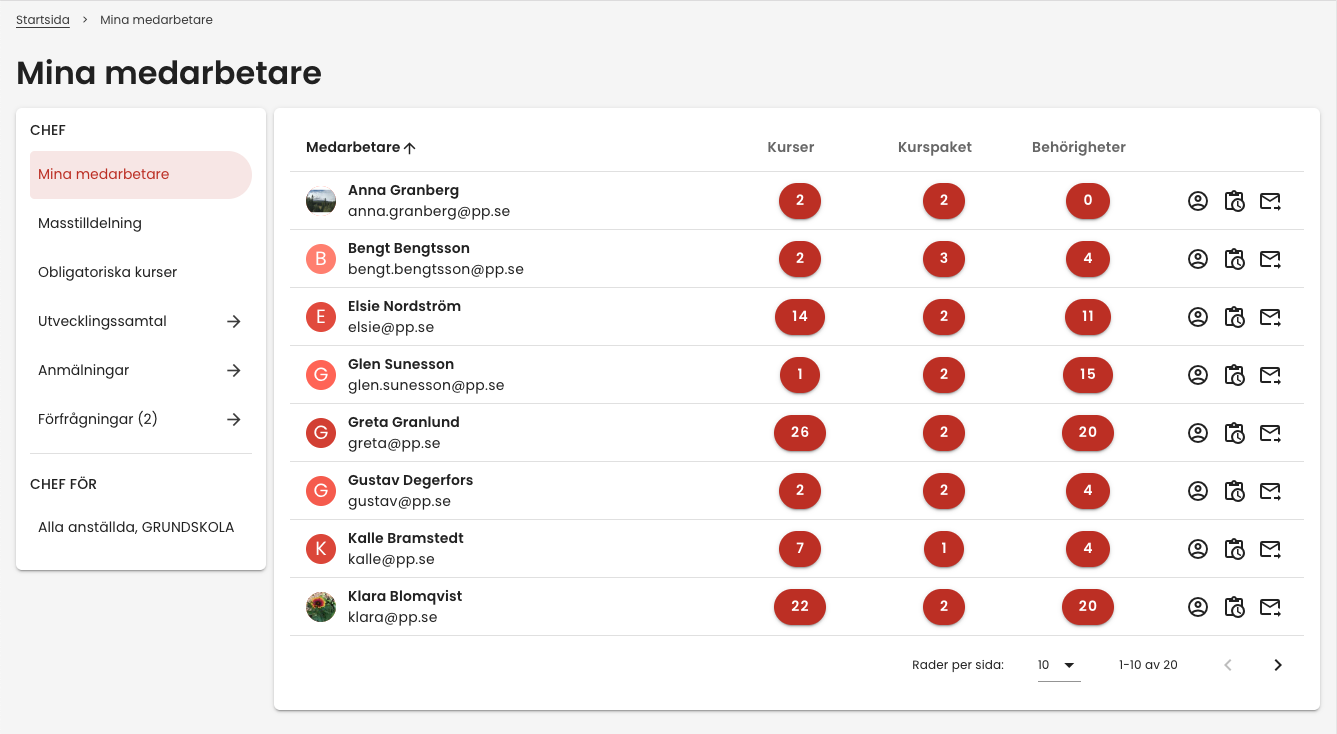Expand the Anmälningar menu entry
This screenshot has width=1337, height=734.
coord(233,370)
